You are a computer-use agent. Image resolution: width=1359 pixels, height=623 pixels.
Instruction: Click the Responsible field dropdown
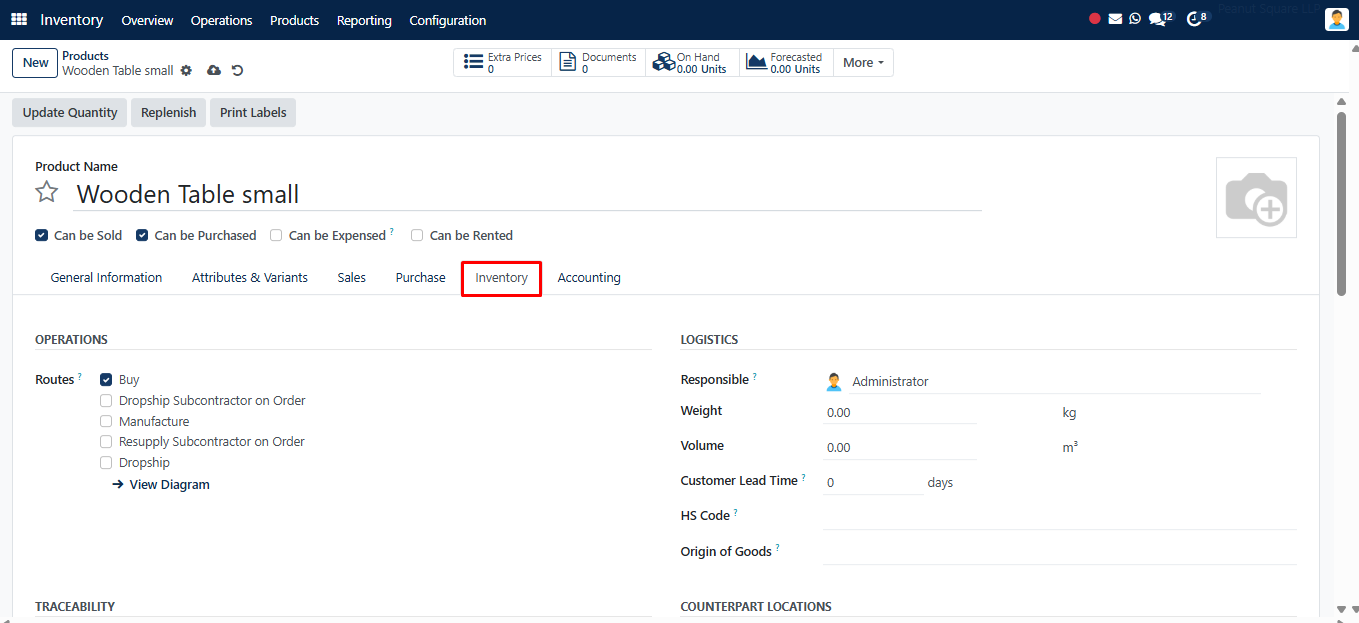point(1055,381)
